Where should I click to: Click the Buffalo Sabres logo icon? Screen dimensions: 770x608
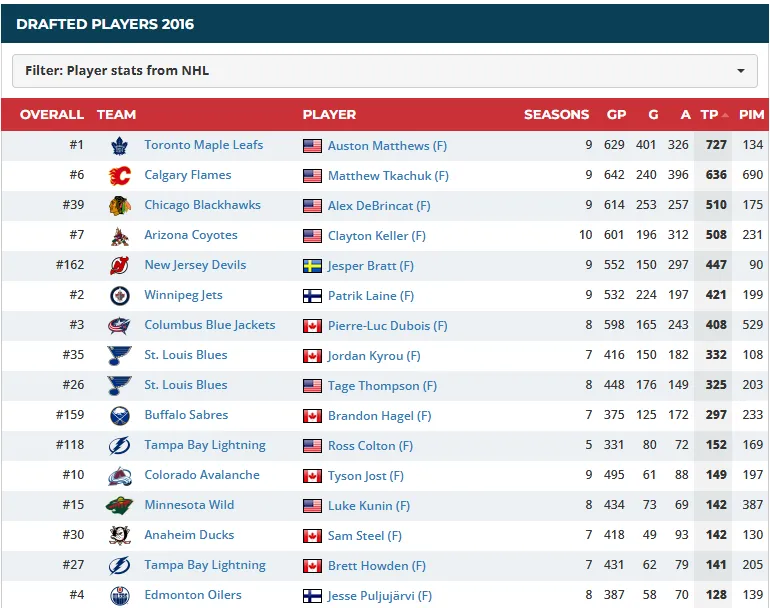click(120, 416)
